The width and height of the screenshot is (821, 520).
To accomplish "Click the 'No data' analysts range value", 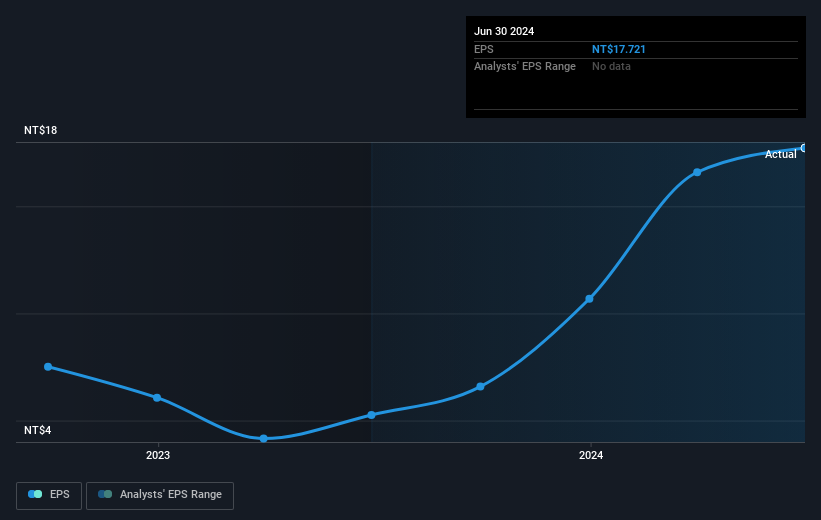I will 611,67.
